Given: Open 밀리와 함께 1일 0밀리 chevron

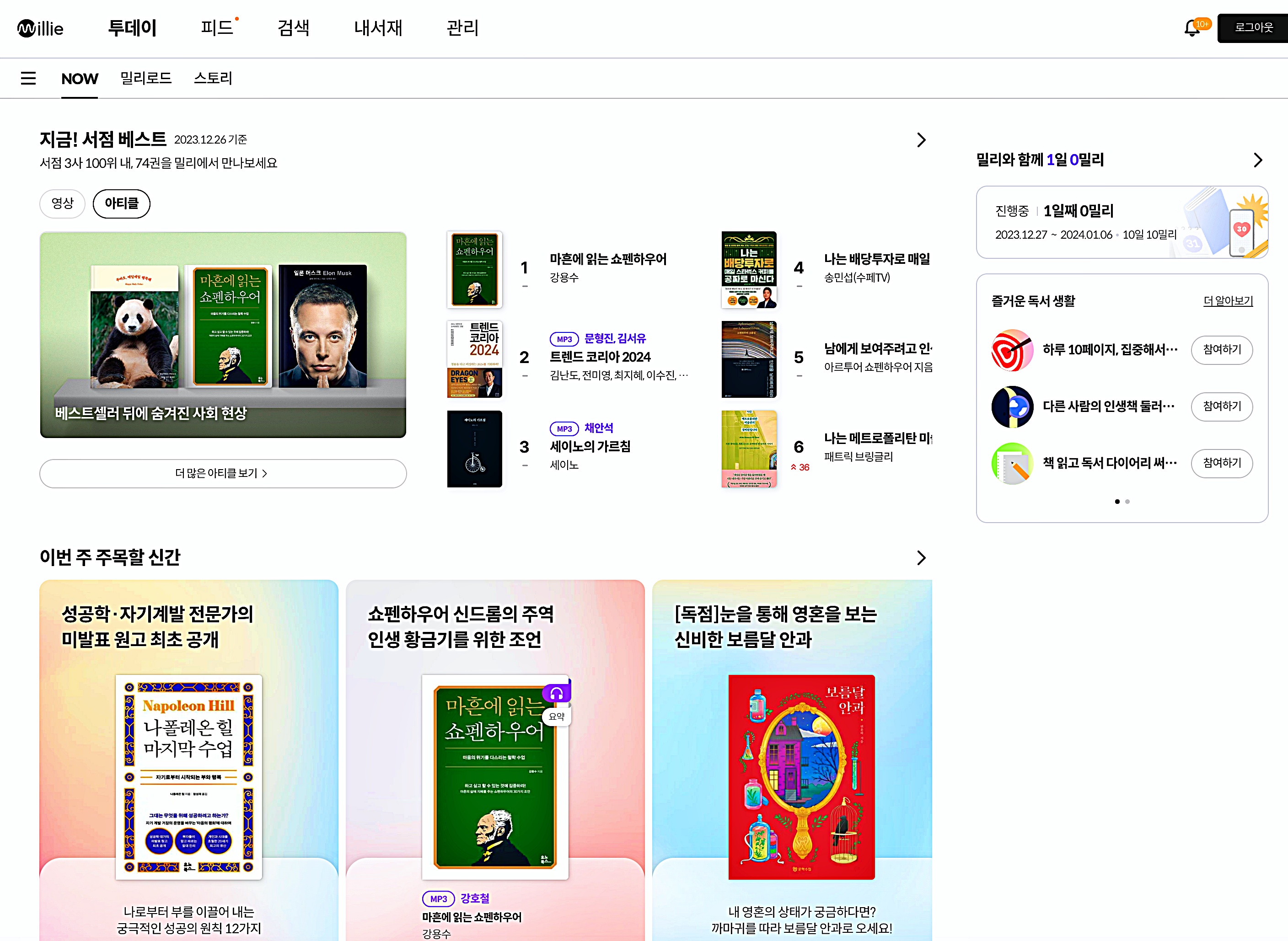Looking at the screenshot, I should [x=1258, y=160].
